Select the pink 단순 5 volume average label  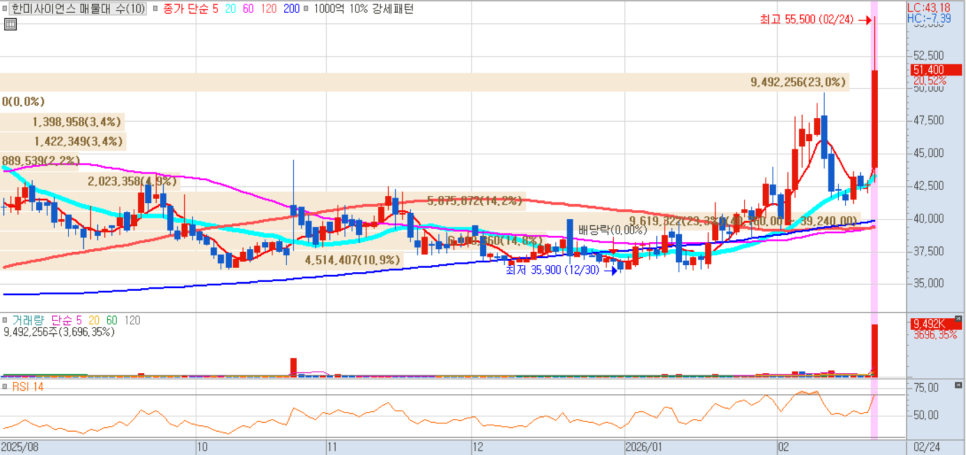click(x=66, y=321)
